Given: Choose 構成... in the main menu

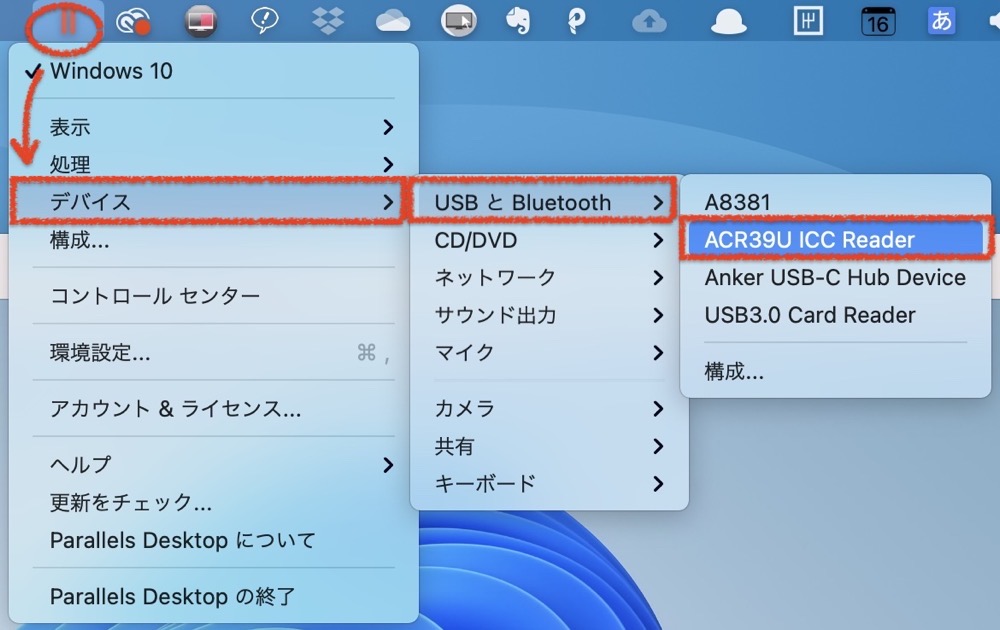Looking at the screenshot, I should point(214,240).
